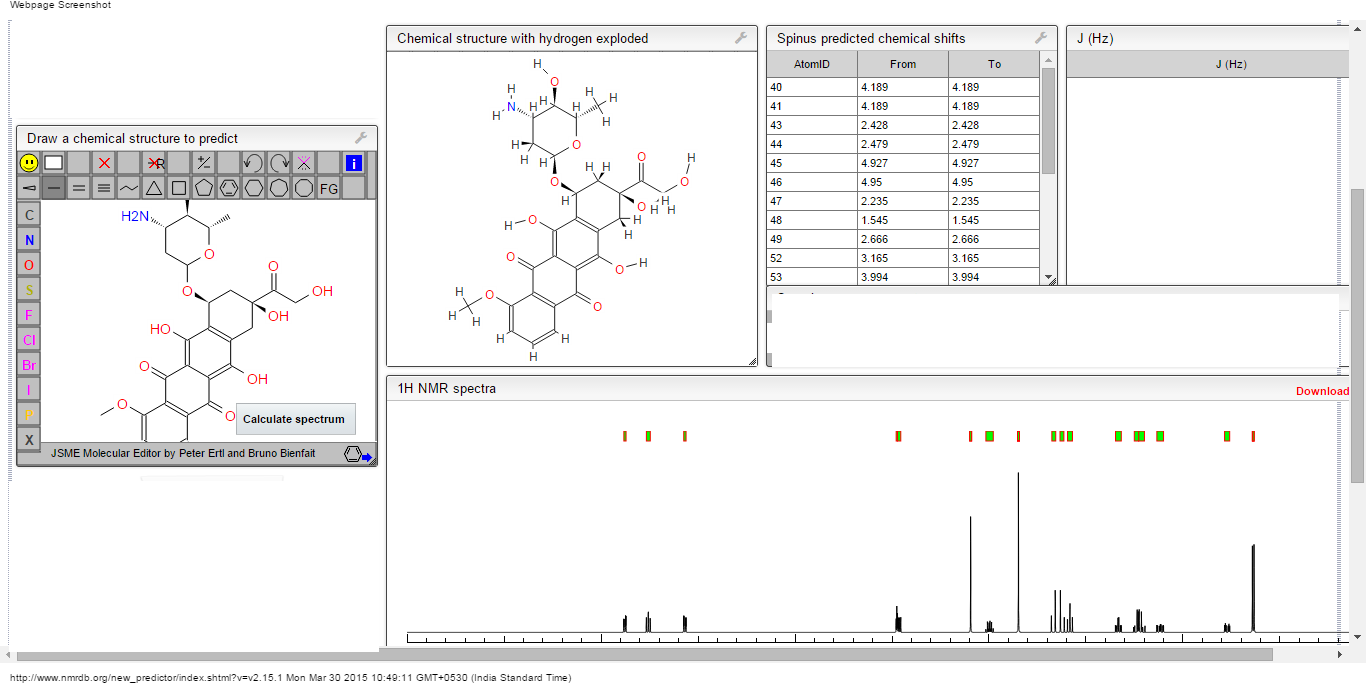This screenshot has width=1366, height=683.
Task: Open the wrench menu of the Spinus panel
Action: click(1041, 38)
